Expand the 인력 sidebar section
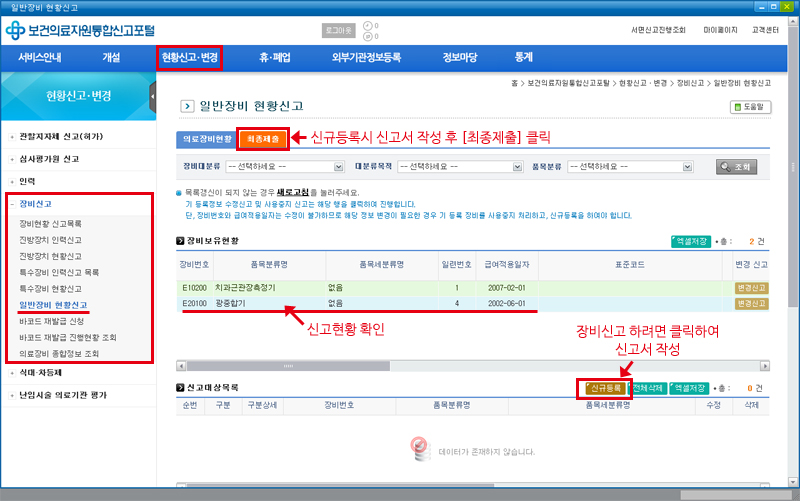This screenshot has width=800, height=501. (x=27, y=180)
